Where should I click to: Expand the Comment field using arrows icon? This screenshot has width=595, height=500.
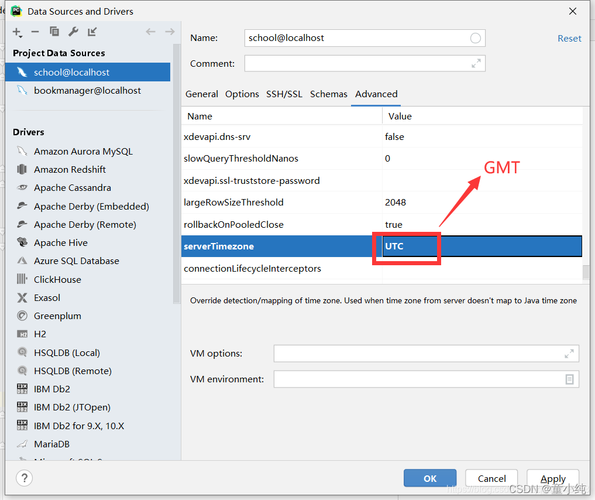(476, 63)
